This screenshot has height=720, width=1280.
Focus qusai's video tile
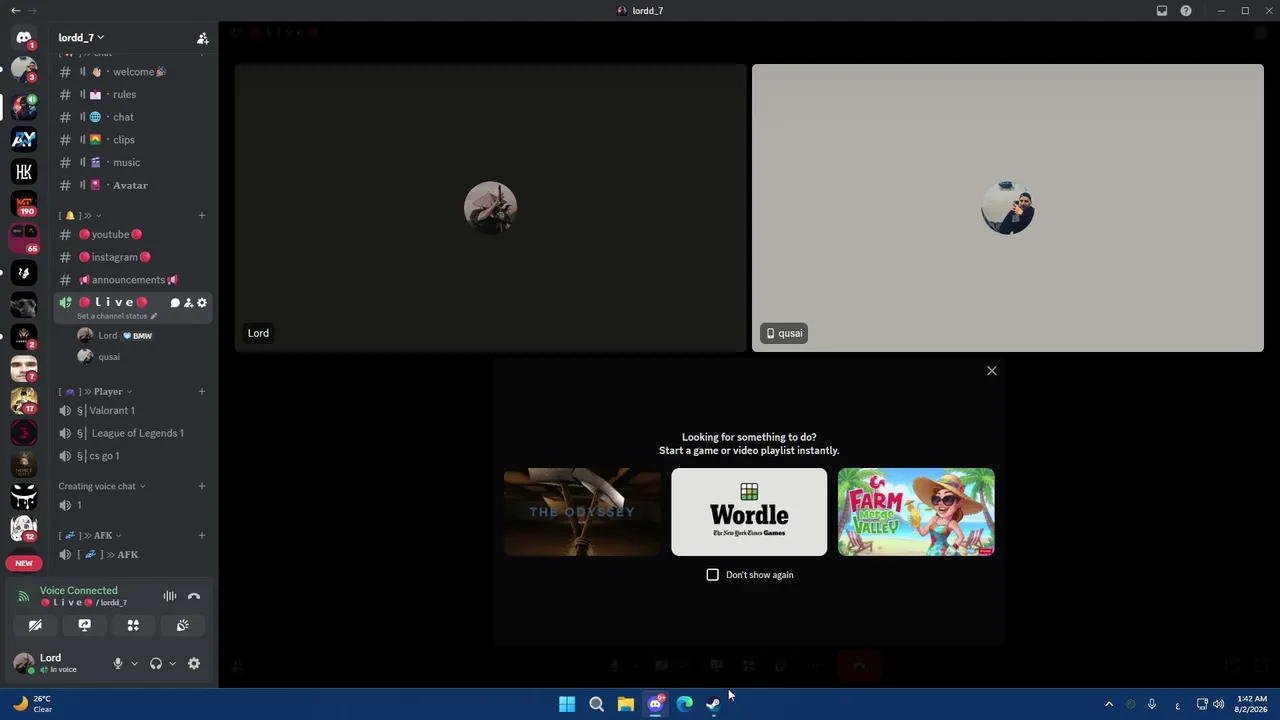coord(1008,208)
